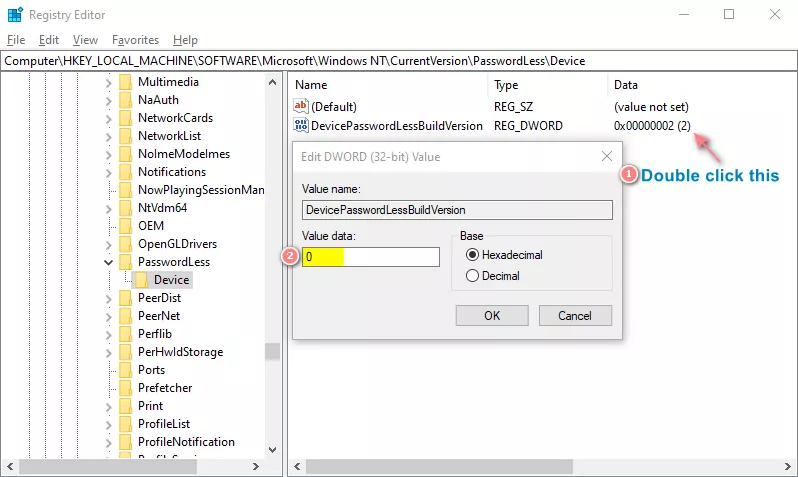Click the NaAuth folder icon

tap(125, 100)
